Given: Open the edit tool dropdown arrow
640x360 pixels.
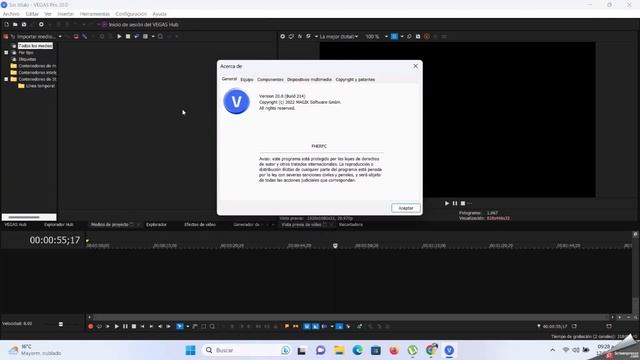Looking at the screenshot, I should click(x=188, y=327).
